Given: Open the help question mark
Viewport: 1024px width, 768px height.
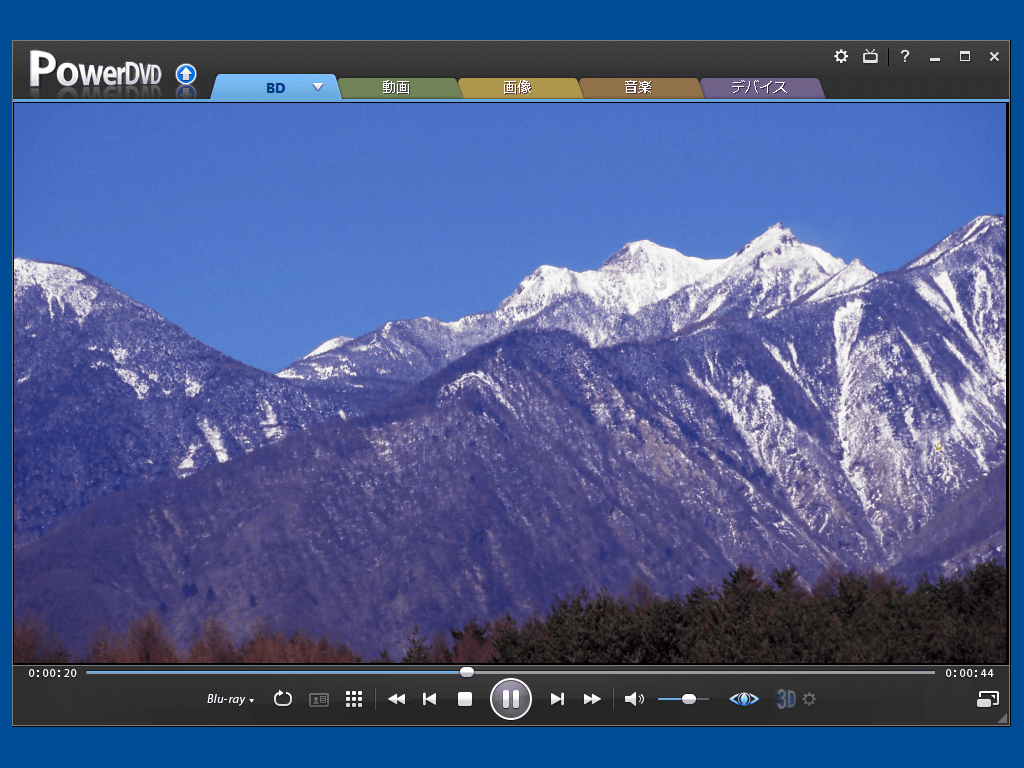Looking at the screenshot, I should point(904,56).
